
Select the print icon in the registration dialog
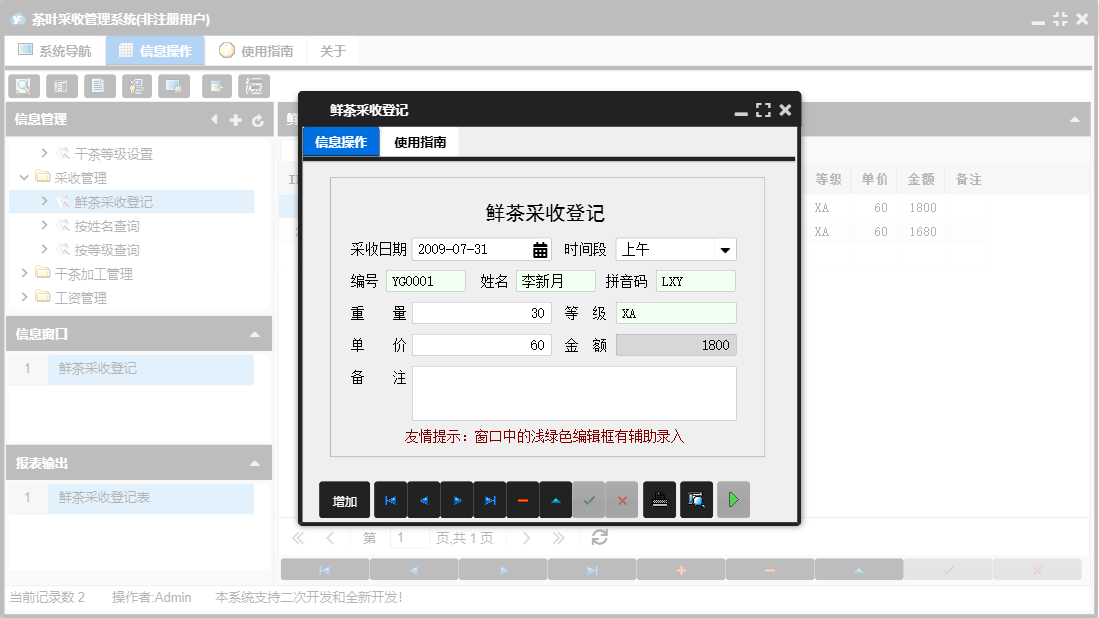coord(660,499)
